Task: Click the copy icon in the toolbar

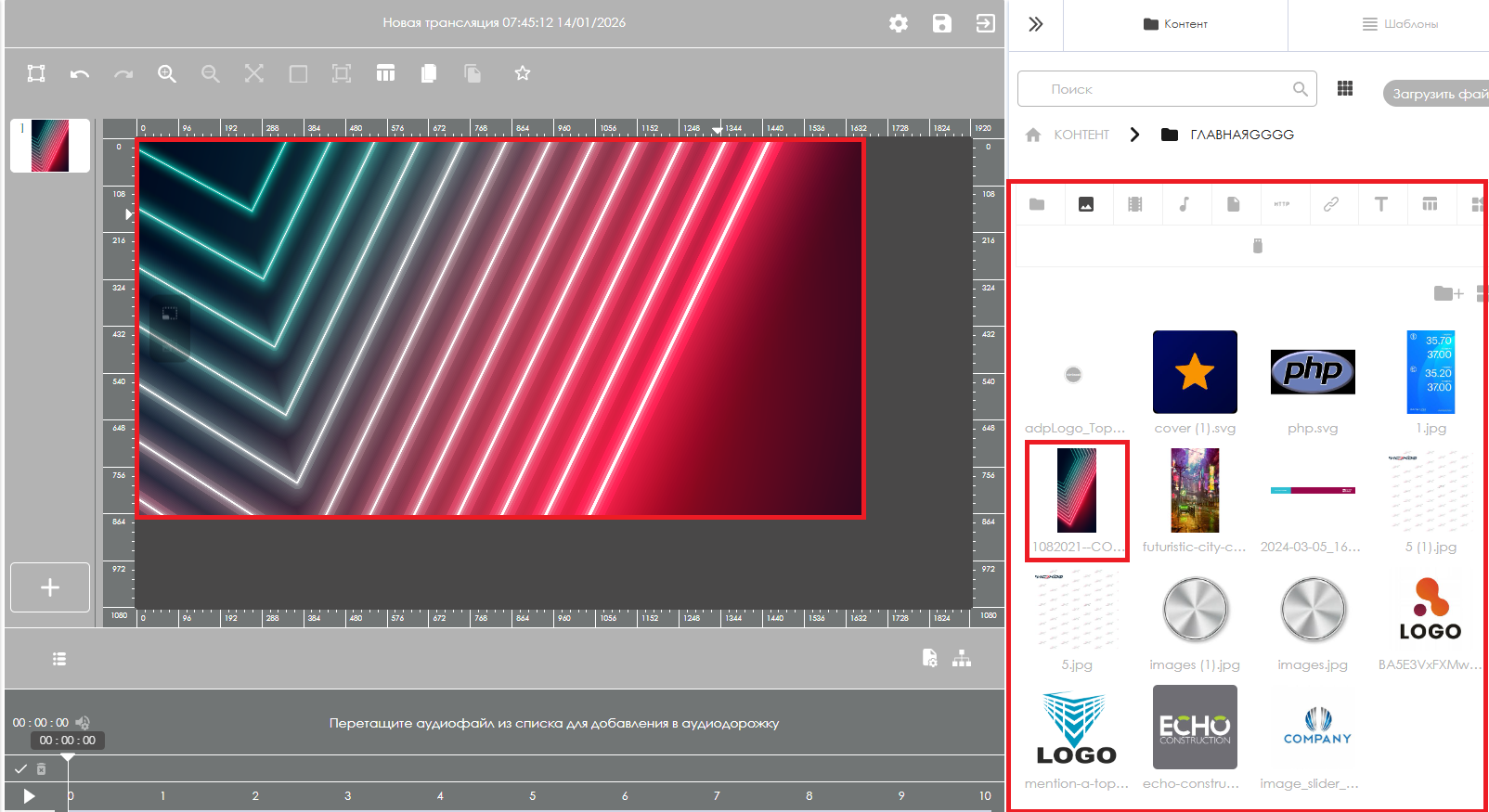Action: 429,73
